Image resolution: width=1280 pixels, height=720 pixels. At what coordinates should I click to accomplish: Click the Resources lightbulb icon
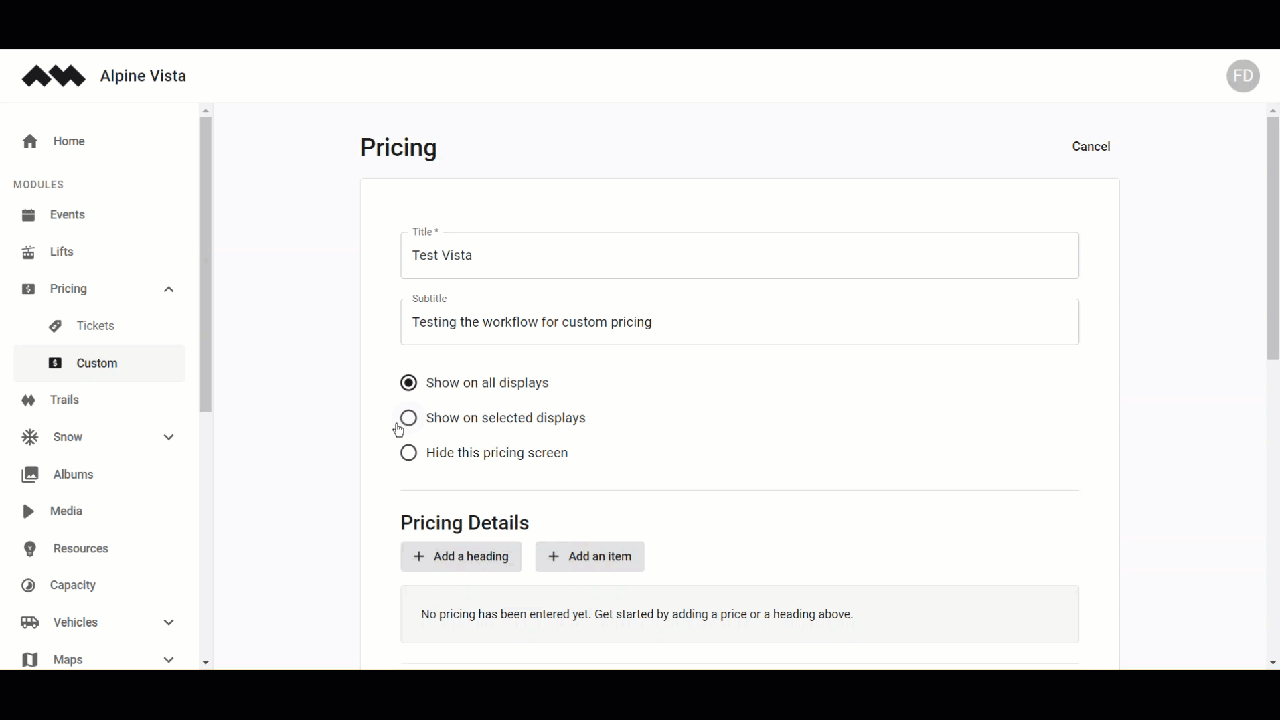[30, 548]
